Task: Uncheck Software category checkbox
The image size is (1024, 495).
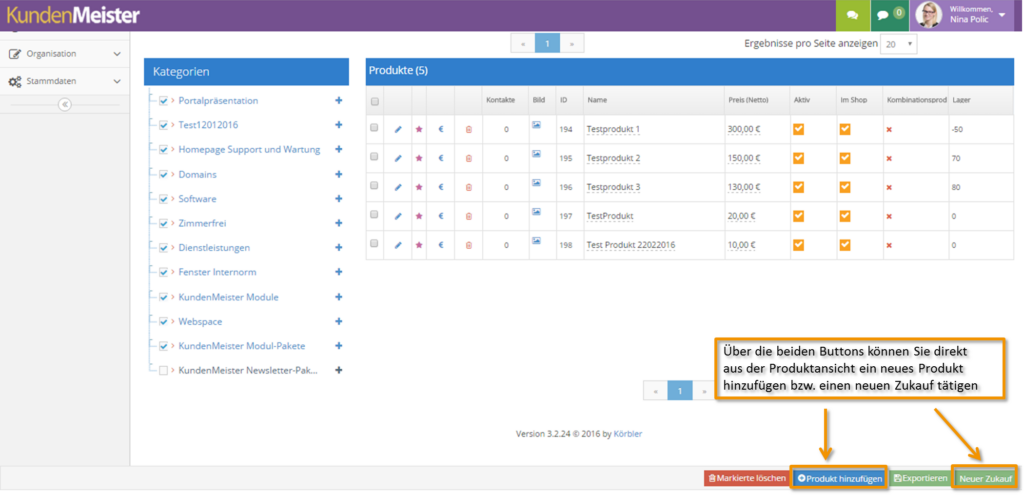Action: coord(164,199)
